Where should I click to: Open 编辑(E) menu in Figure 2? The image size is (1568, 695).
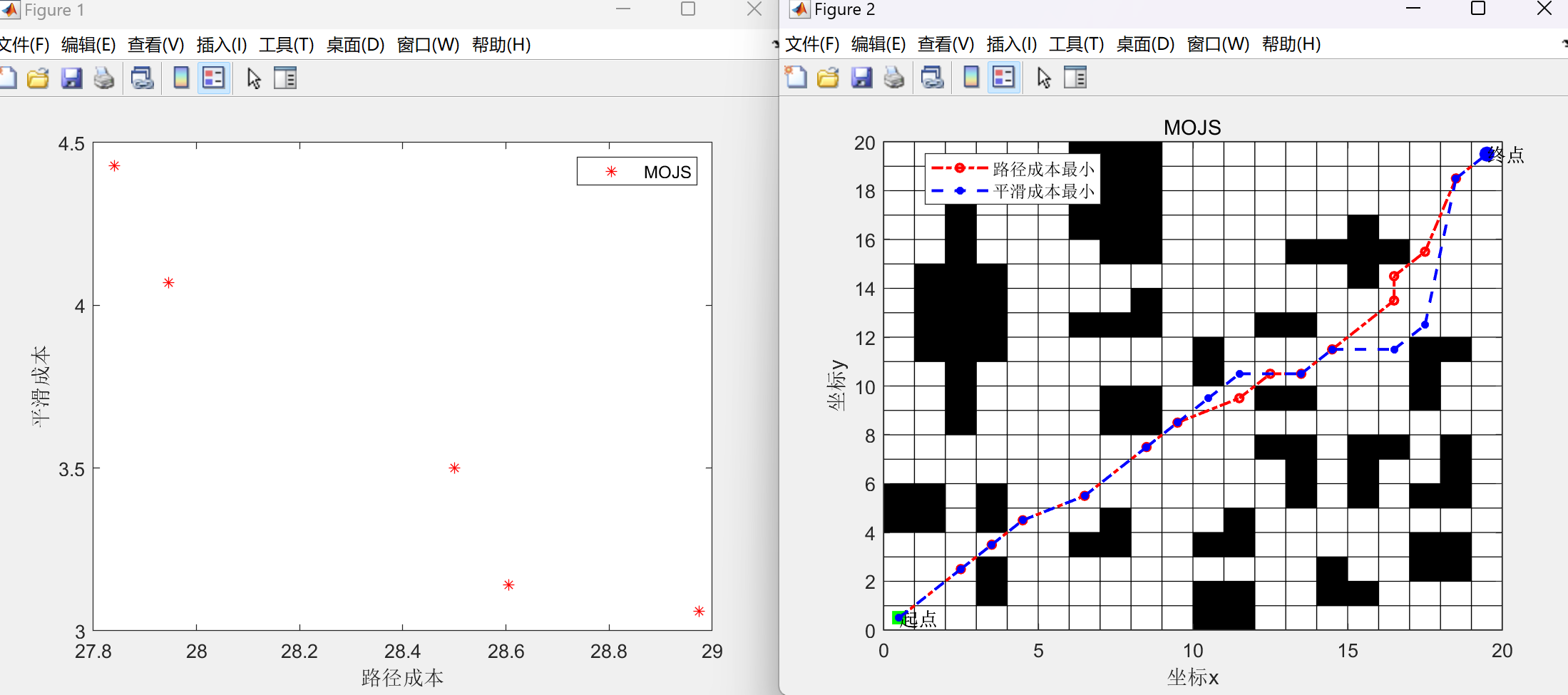pos(878,44)
